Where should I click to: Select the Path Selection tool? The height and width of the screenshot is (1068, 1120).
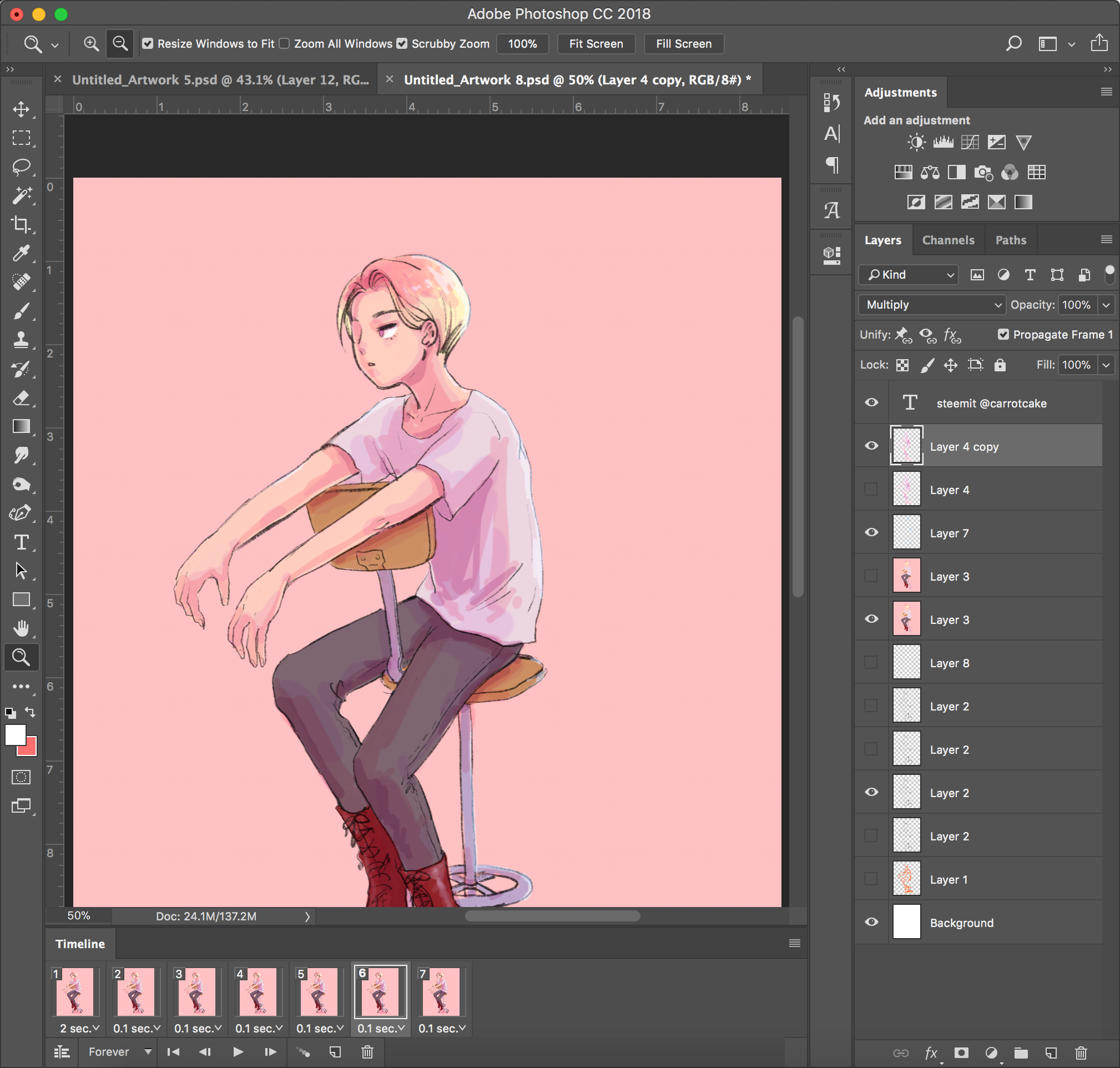[x=22, y=571]
